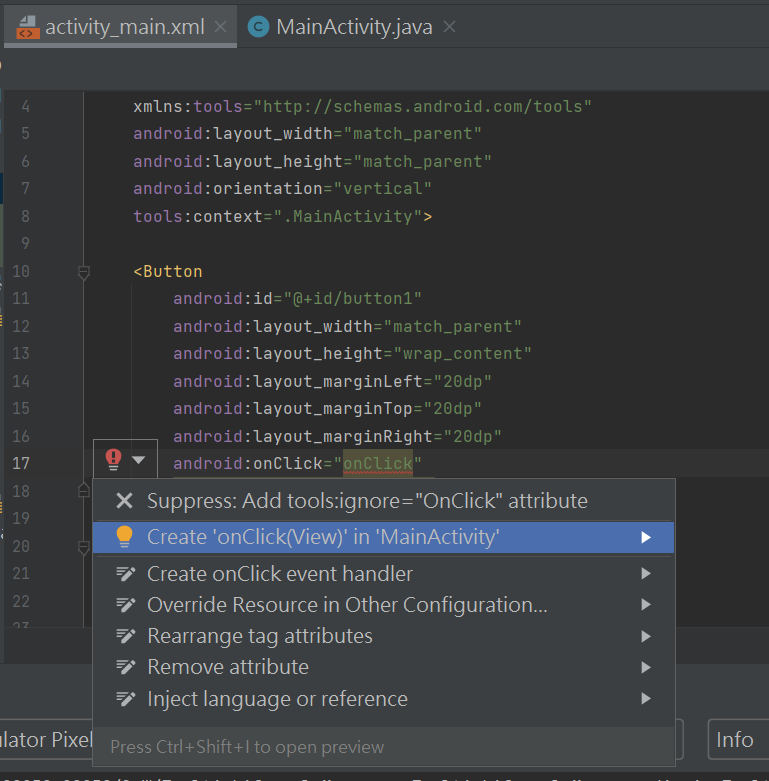The height and width of the screenshot is (781, 769).
Task: Open the MainActivity.java tab
Action: (x=354, y=27)
